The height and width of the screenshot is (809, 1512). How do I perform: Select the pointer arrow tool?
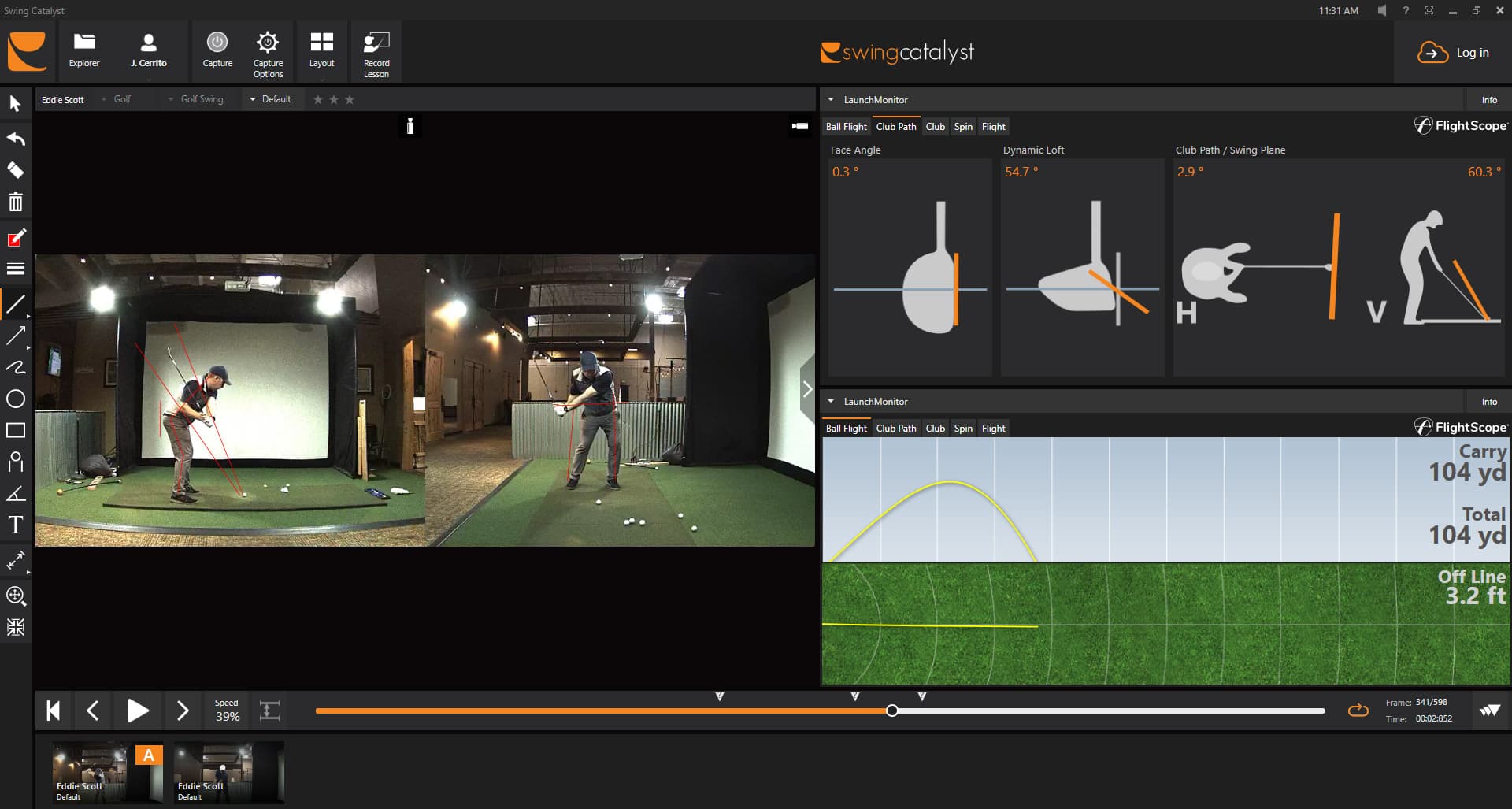coord(15,103)
